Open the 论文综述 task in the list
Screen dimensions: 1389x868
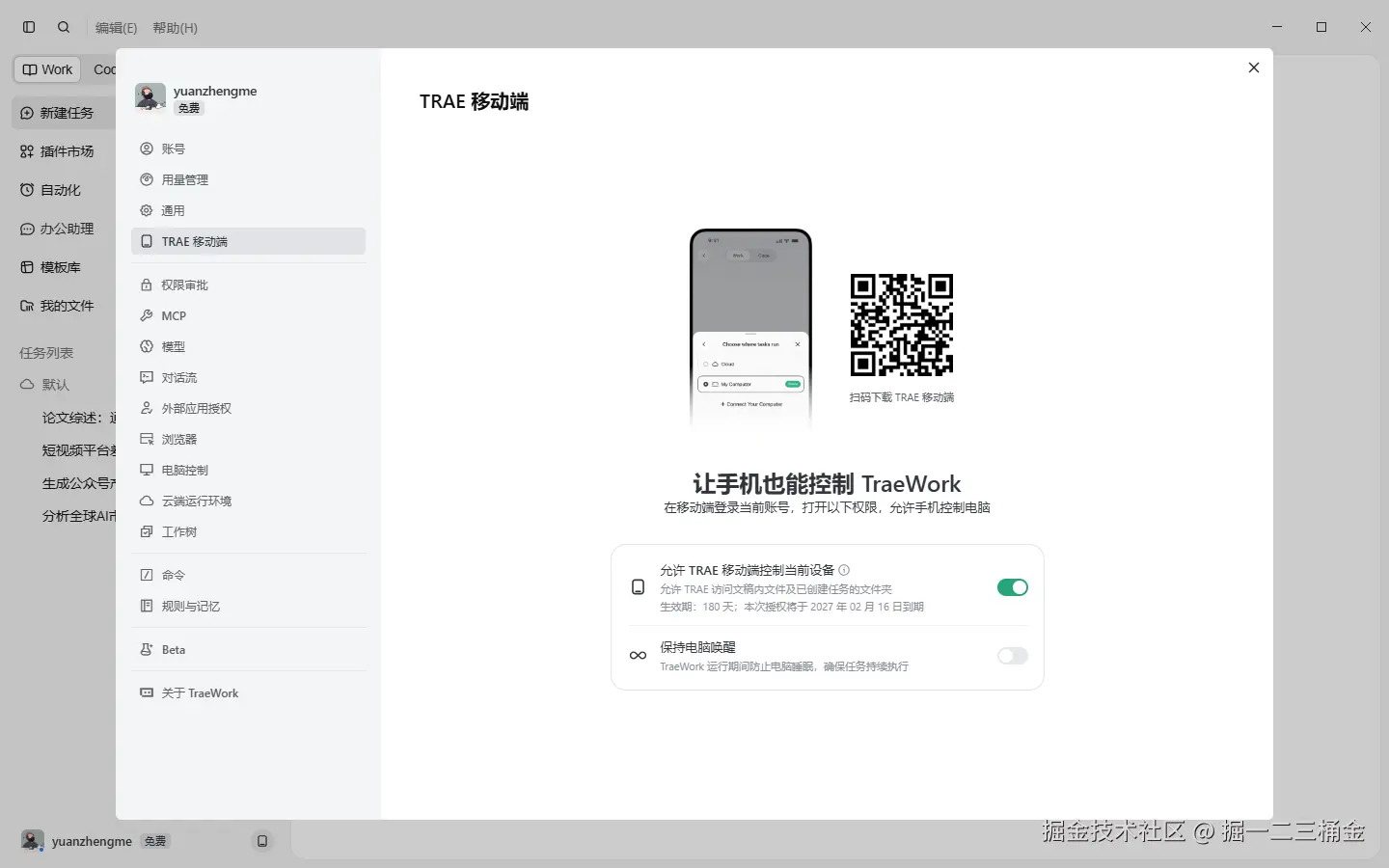coord(78,418)
